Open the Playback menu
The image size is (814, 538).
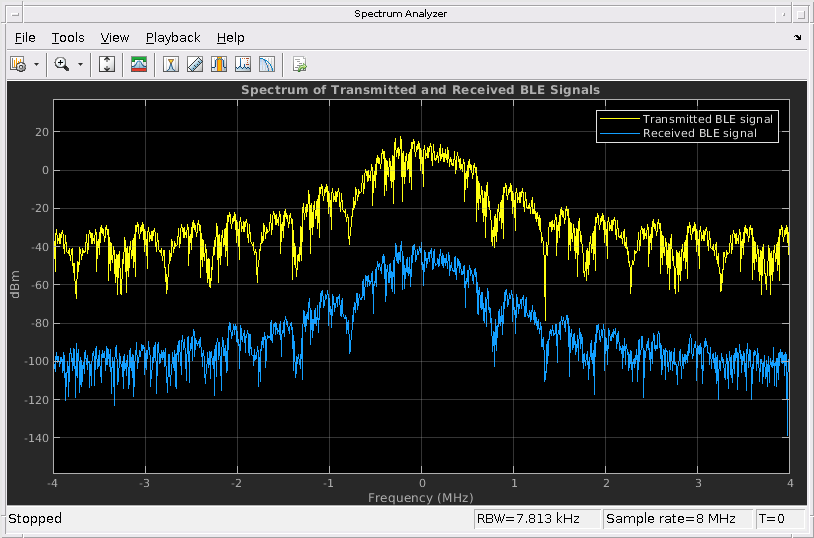point(173,38)
